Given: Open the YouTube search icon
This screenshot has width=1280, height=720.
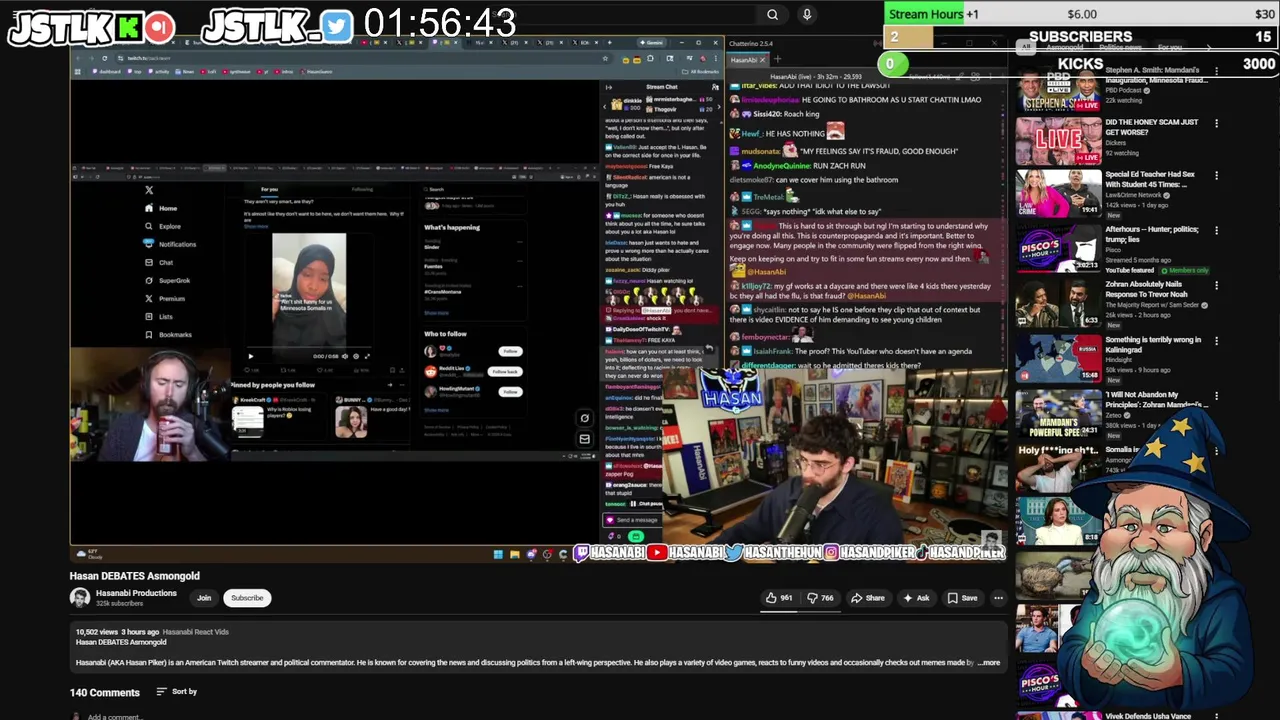Looking at the screenshot, I should click(x=772, y=15).
